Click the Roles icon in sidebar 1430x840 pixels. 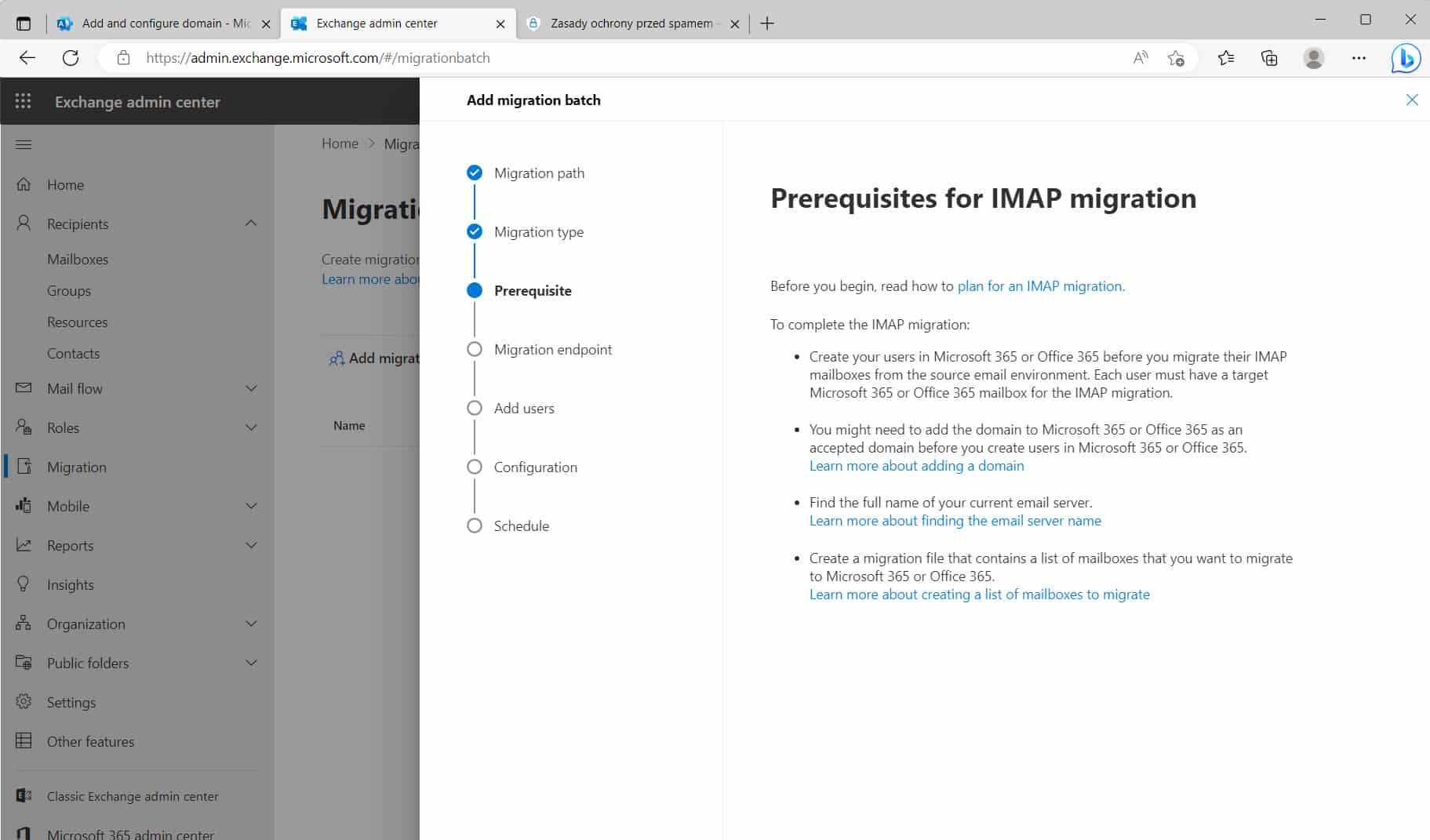(24, 427)
